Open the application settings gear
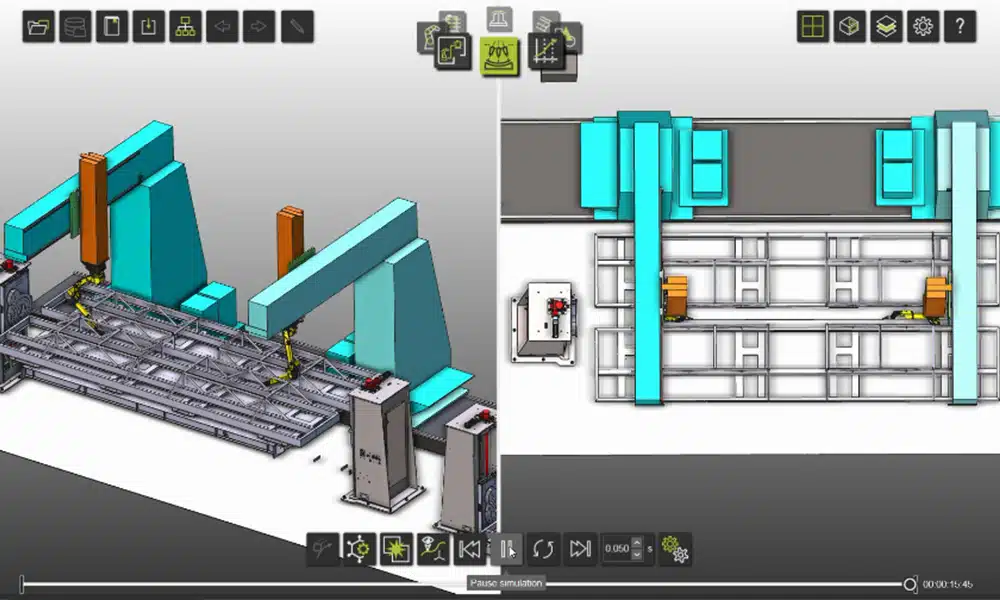The height and width of the screenshot is (600, 1000). tap(923, 27)
